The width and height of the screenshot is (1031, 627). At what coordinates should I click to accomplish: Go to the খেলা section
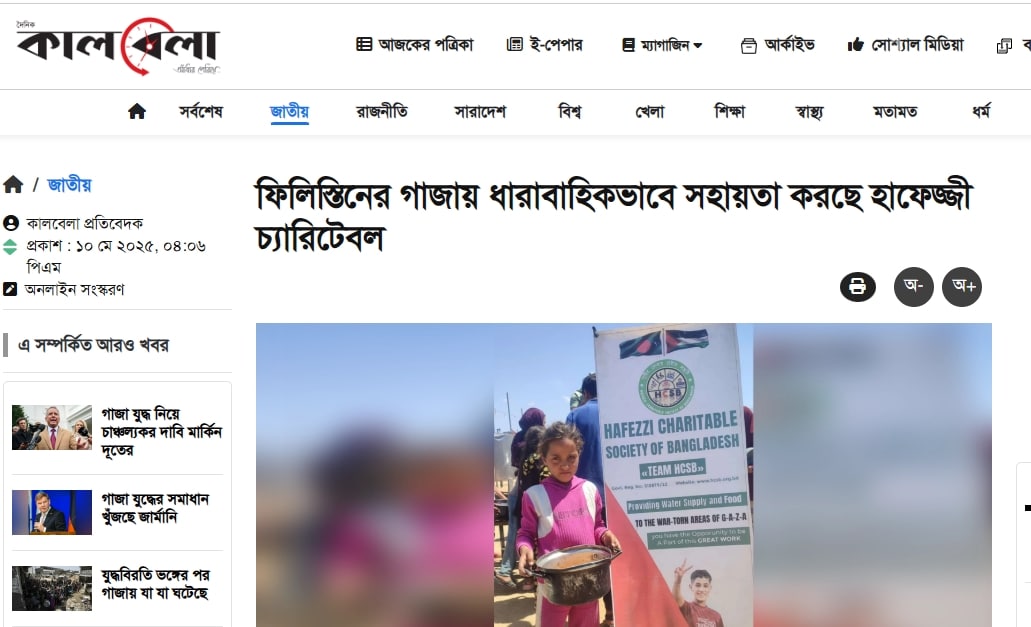(650, 112)
